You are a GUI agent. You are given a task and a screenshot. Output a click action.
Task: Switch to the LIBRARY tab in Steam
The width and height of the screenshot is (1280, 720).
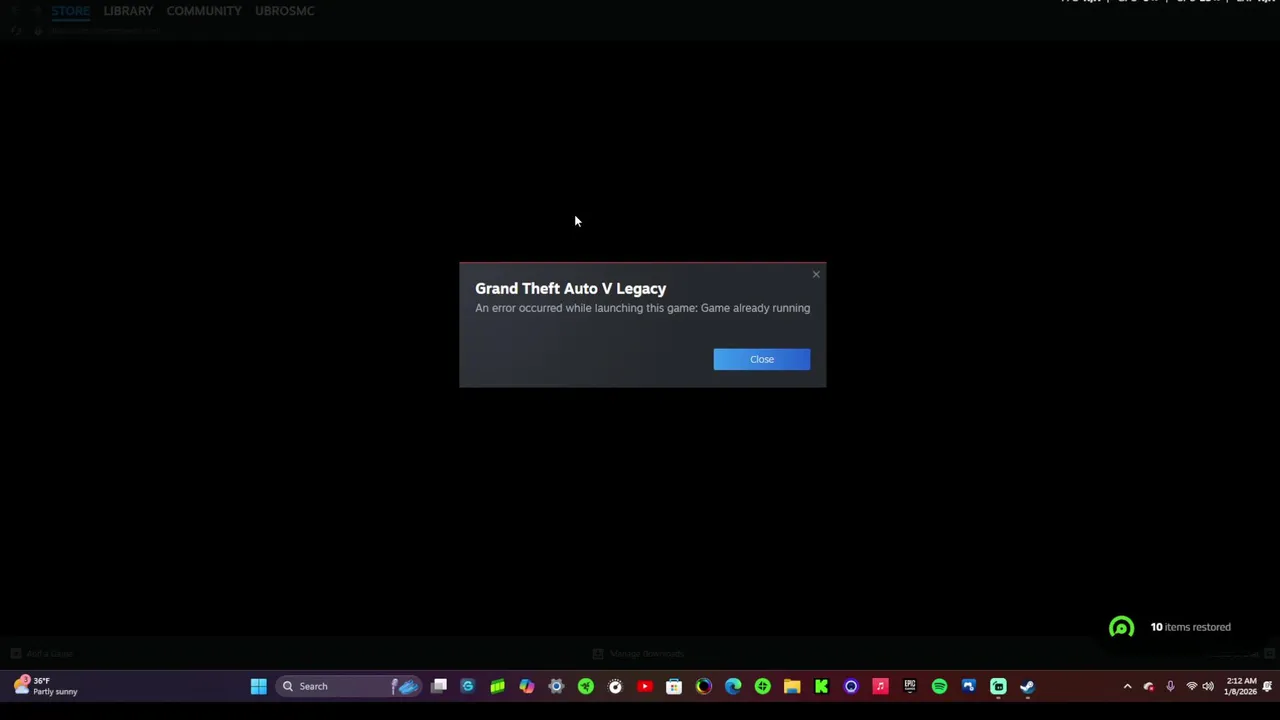point(128,11)
